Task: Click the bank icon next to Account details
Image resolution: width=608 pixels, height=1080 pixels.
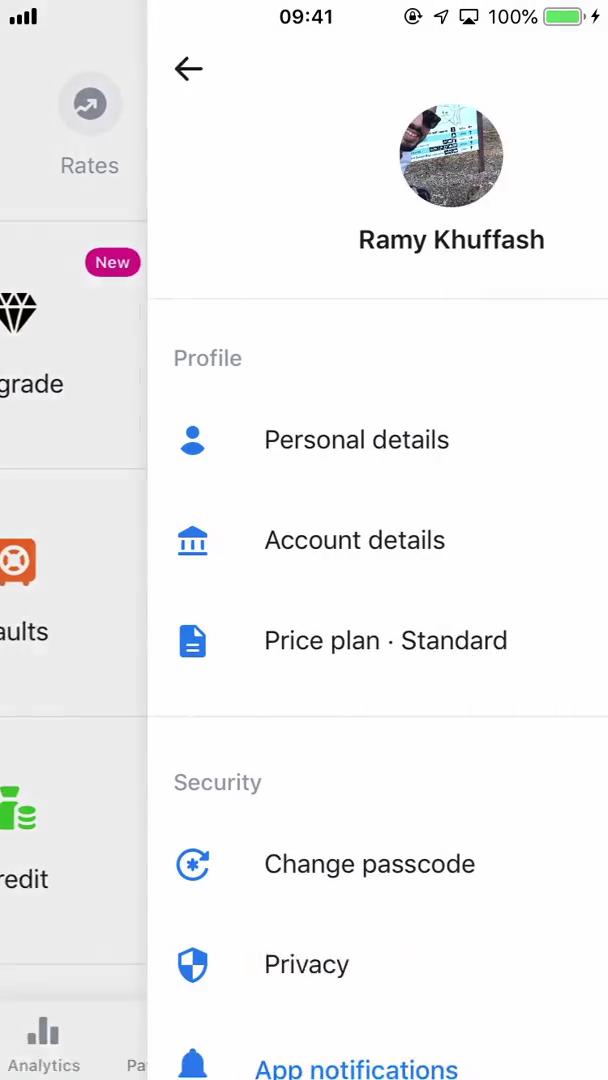Action: (192, 540)
